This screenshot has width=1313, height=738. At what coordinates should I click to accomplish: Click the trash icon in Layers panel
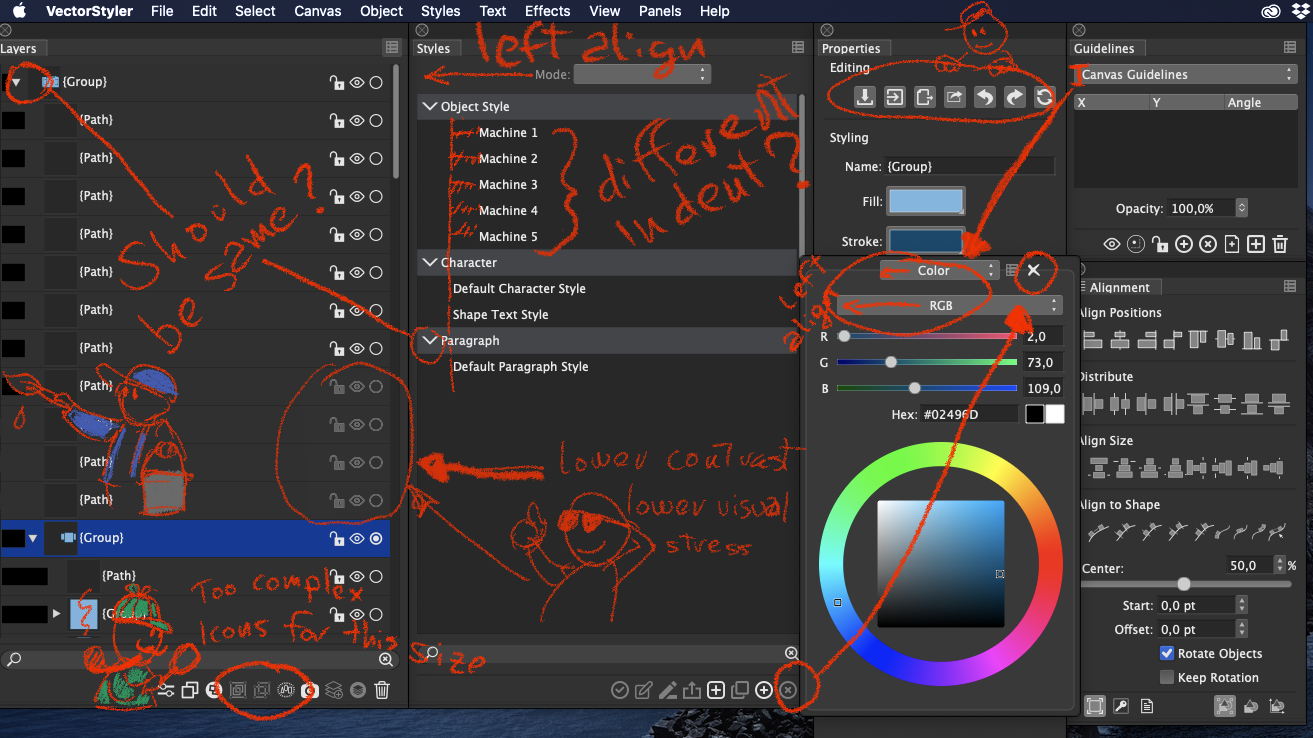[381, 690]
